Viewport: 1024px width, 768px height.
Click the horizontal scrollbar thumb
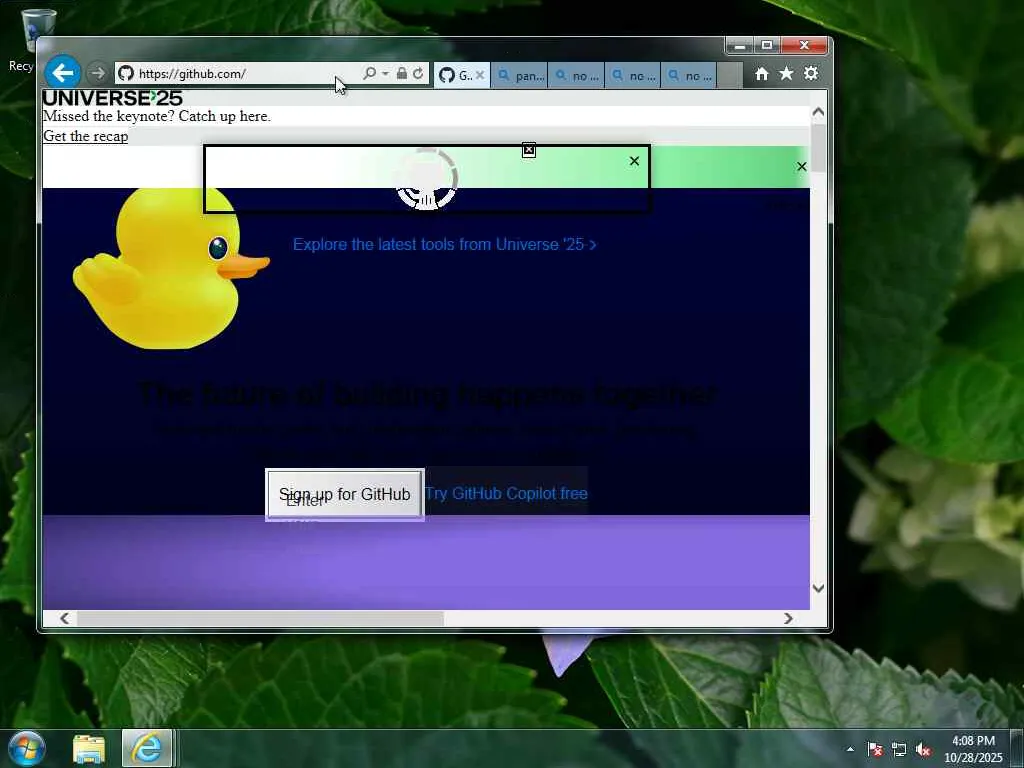tap(261, 618)
